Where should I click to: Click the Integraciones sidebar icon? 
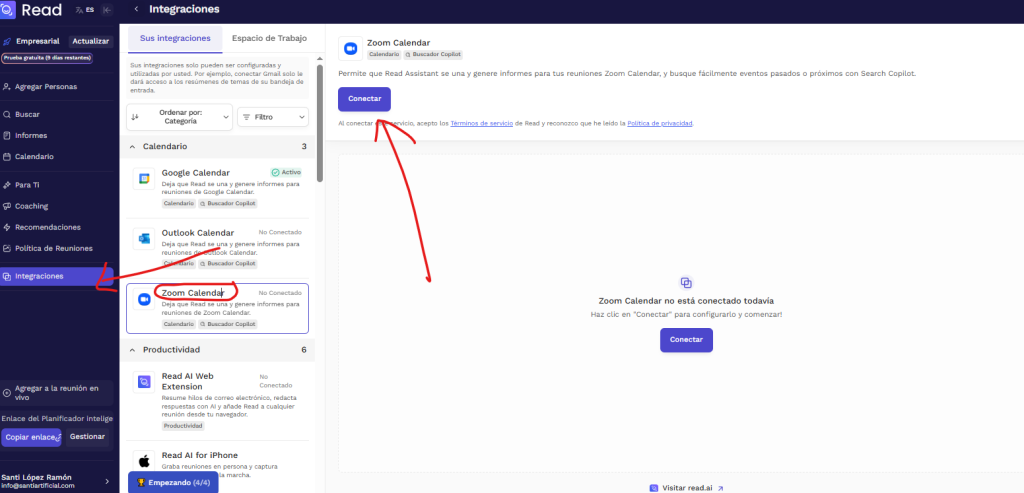7,276
